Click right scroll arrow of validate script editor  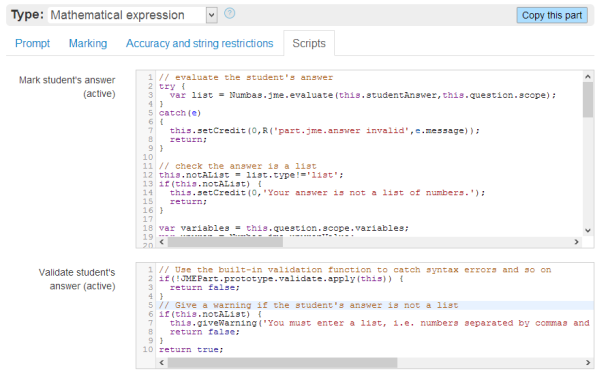[x=588, y=362]
